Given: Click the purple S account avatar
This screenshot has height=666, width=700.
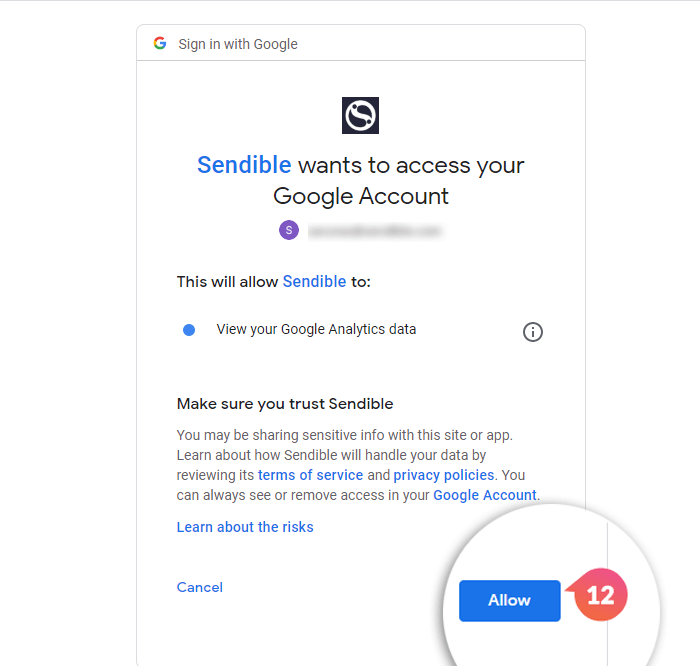Looking at the screenshot, I should 289,230.
